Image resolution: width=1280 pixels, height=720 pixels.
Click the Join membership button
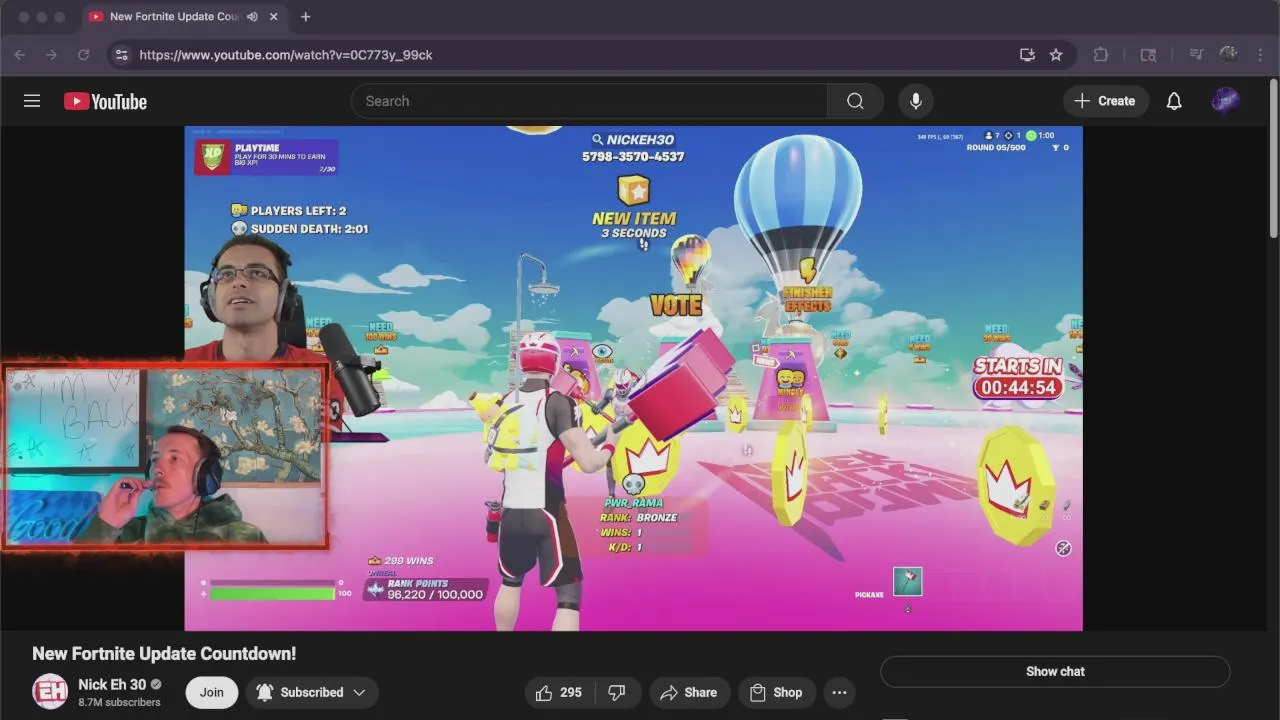pyautogui.click(x=211, y=692)
